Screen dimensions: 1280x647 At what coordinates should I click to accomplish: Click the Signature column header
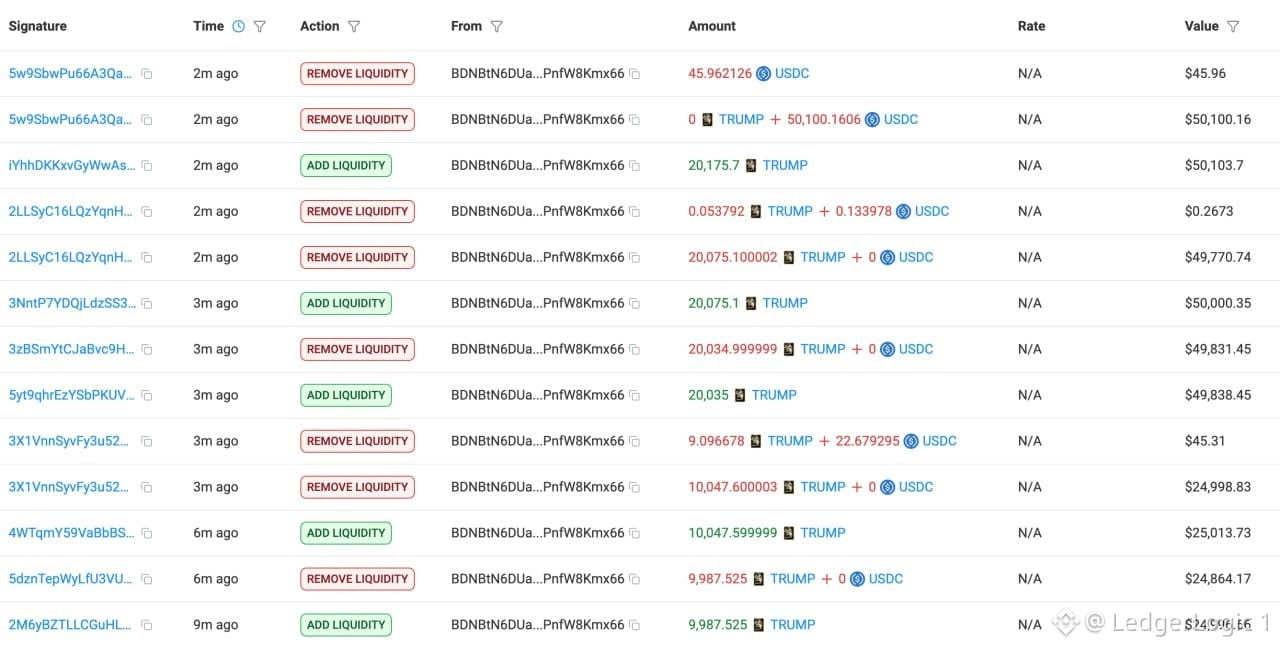coord(38,27)
